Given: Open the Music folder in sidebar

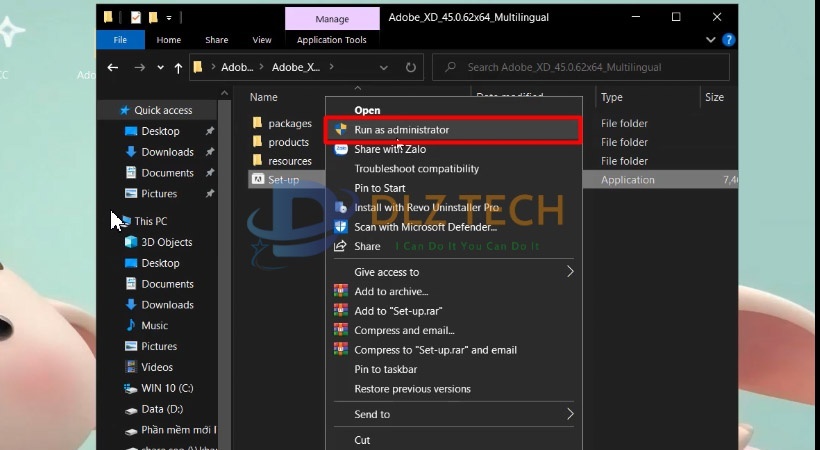Looking at the screenshot, I should (154, 325).
